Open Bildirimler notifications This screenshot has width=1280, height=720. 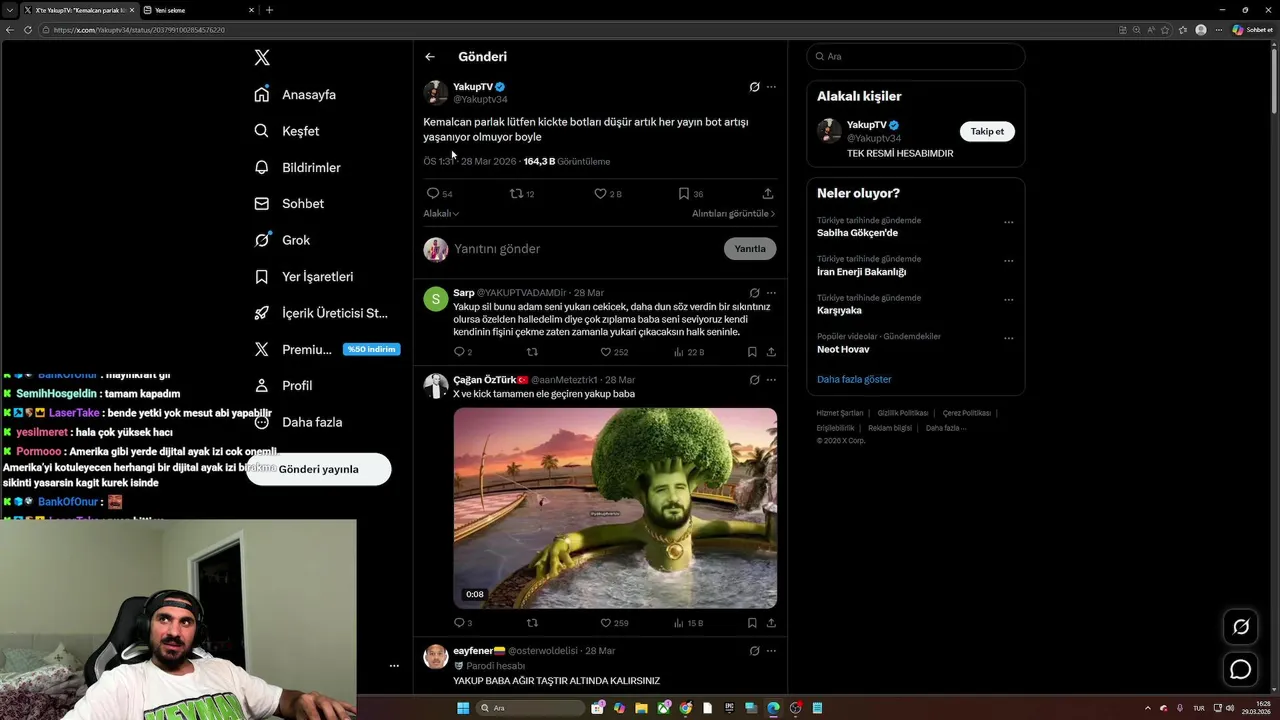point(297,168)
